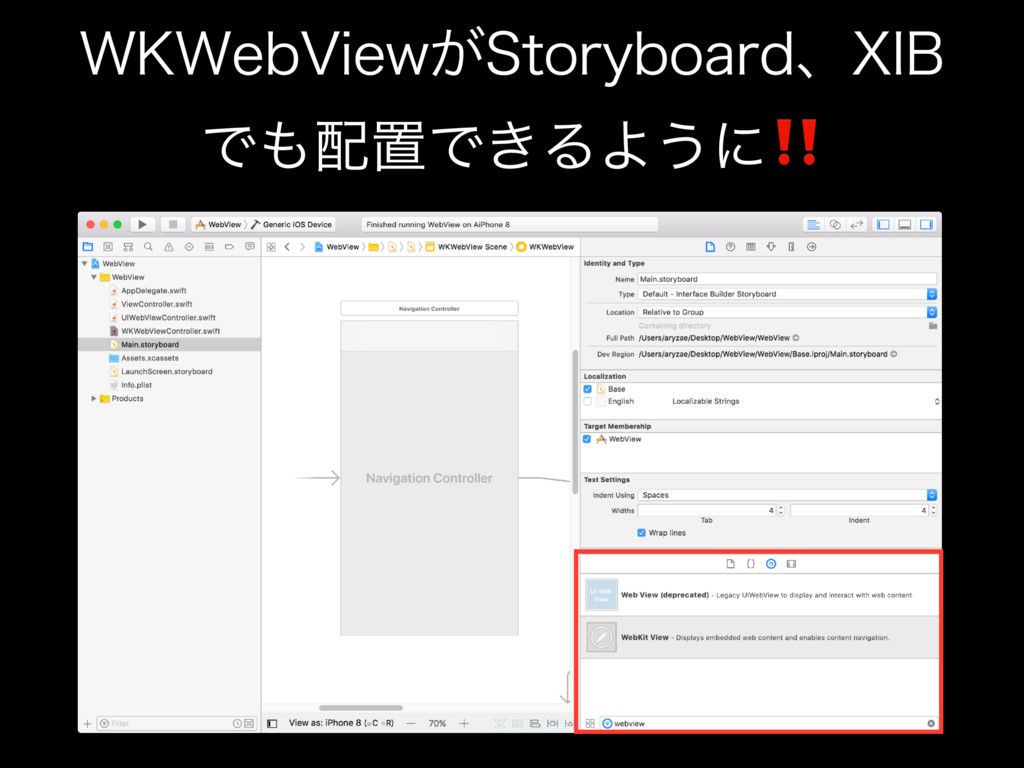Click WKWebView item in jump bar
The height and width of the screenshot is (768, 1024).
545,247
